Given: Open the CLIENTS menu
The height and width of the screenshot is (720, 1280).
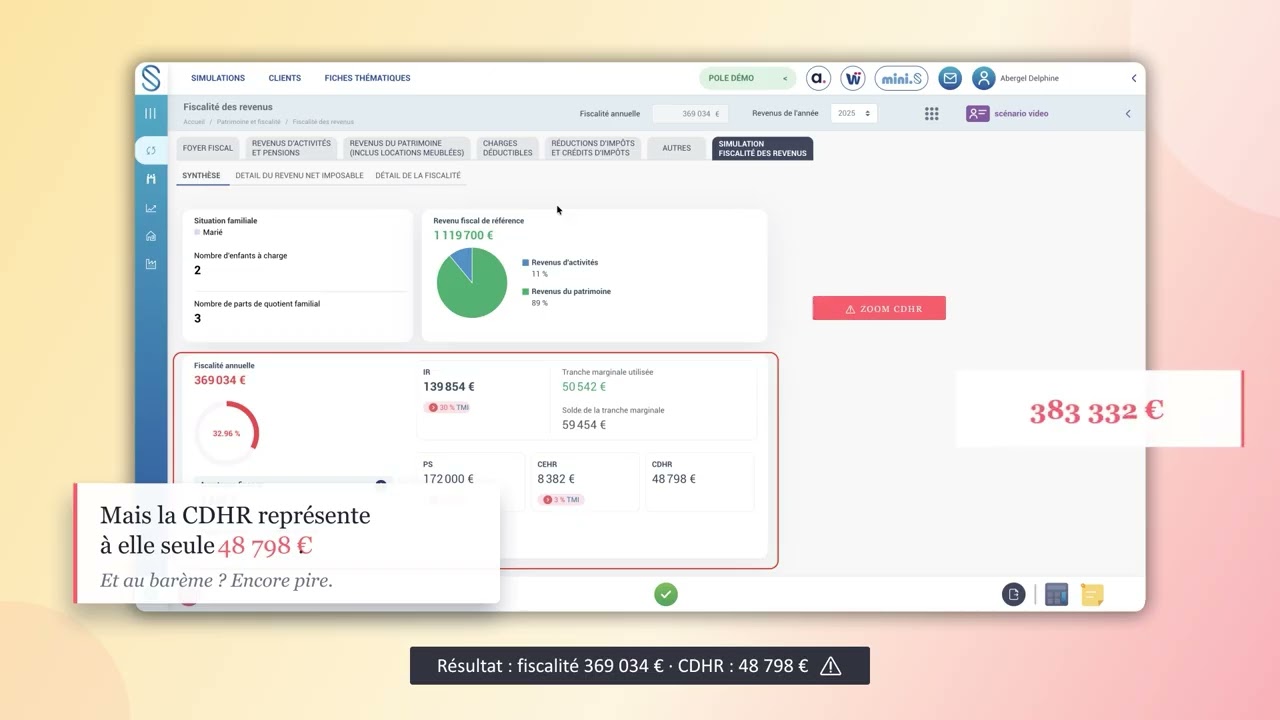Looking at the screenshot, I should [285, 78].
